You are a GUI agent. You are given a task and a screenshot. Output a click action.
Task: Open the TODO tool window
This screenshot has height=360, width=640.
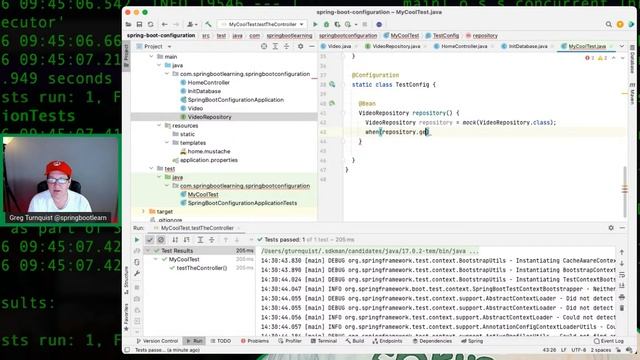[x=221, y=341]
